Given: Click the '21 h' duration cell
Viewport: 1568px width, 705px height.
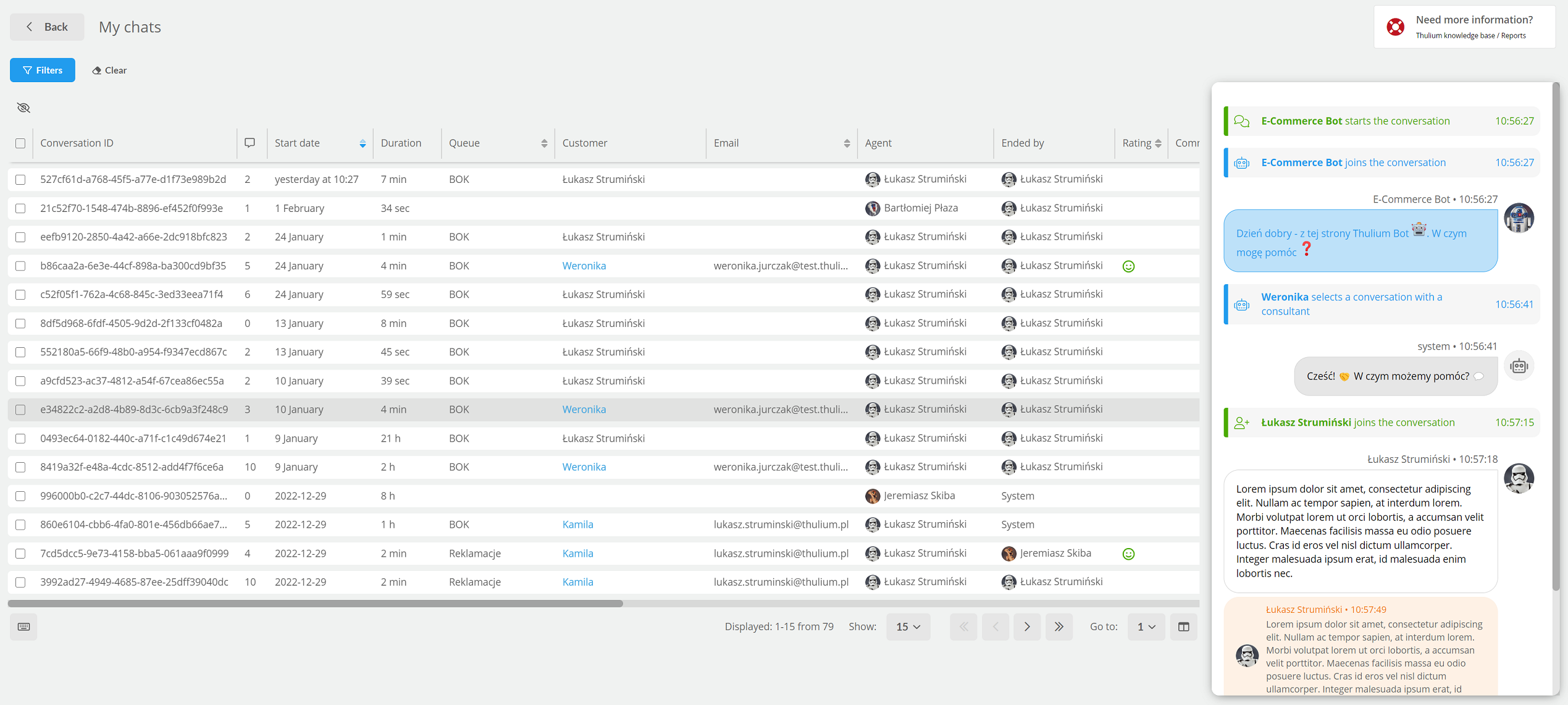Looking at the screenshot, I should pos(390,438).
